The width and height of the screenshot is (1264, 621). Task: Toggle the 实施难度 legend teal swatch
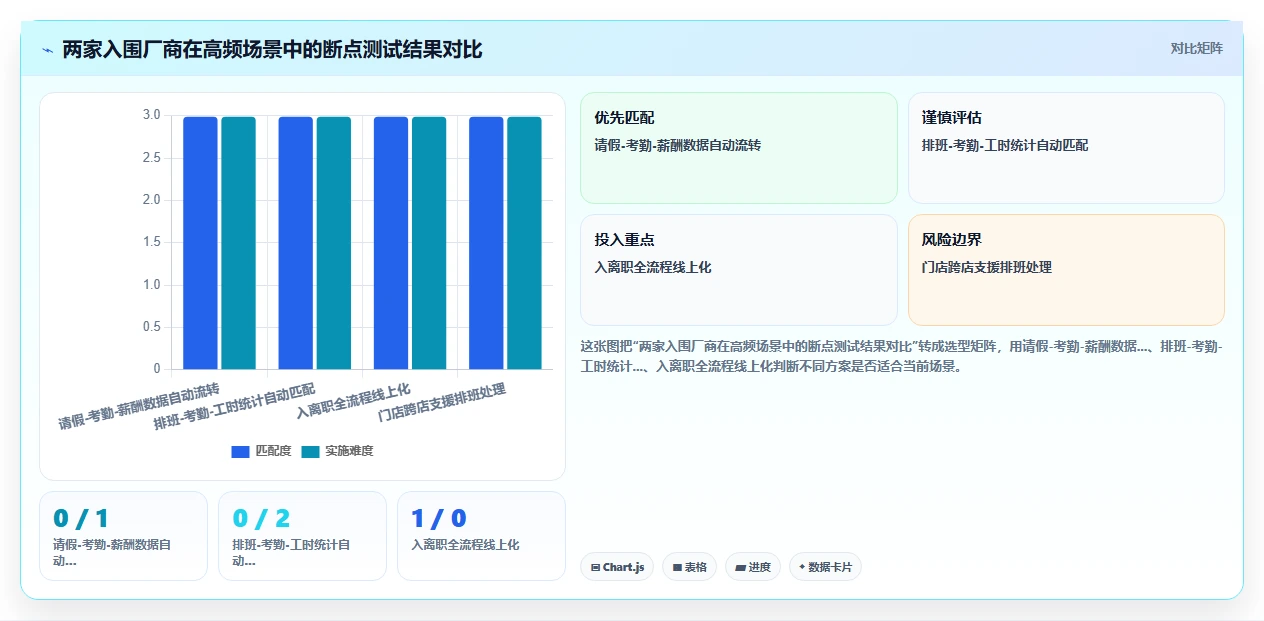pos(311,452)
